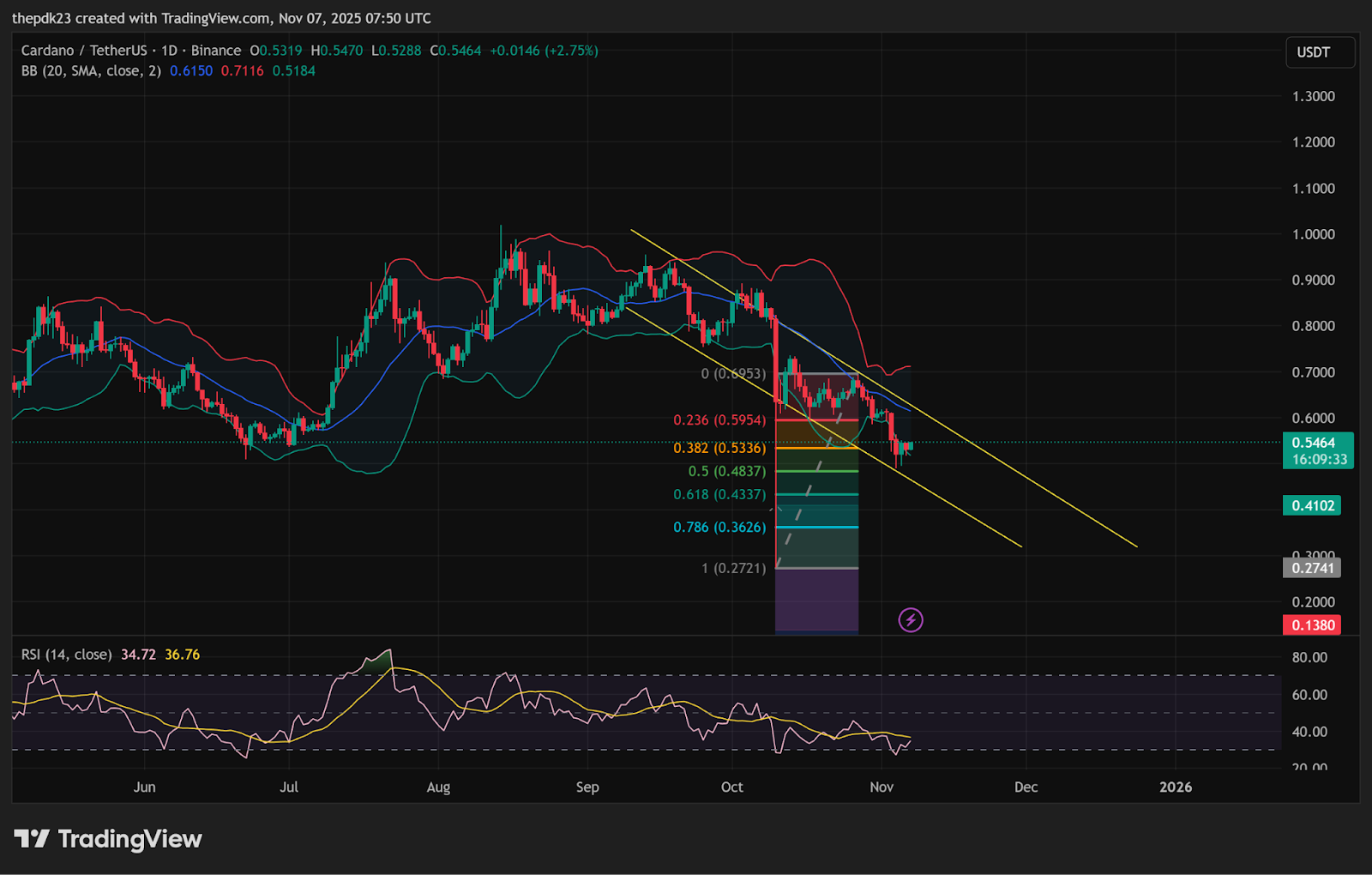Select the 0.236 (0.5954) Fibonacci level label
The height and width of the screenshot is (875, 1372).
719,420
